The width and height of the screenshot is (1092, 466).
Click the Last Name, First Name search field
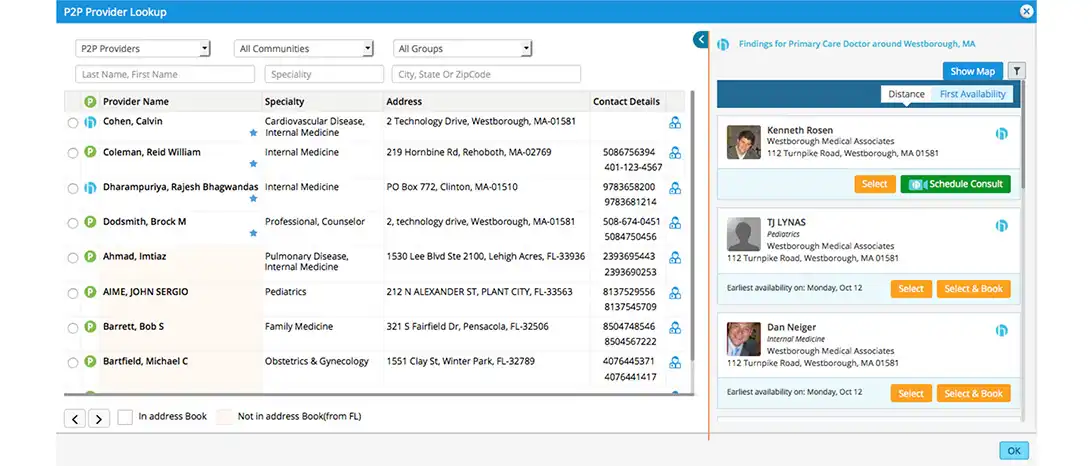[x=165, y=74]
